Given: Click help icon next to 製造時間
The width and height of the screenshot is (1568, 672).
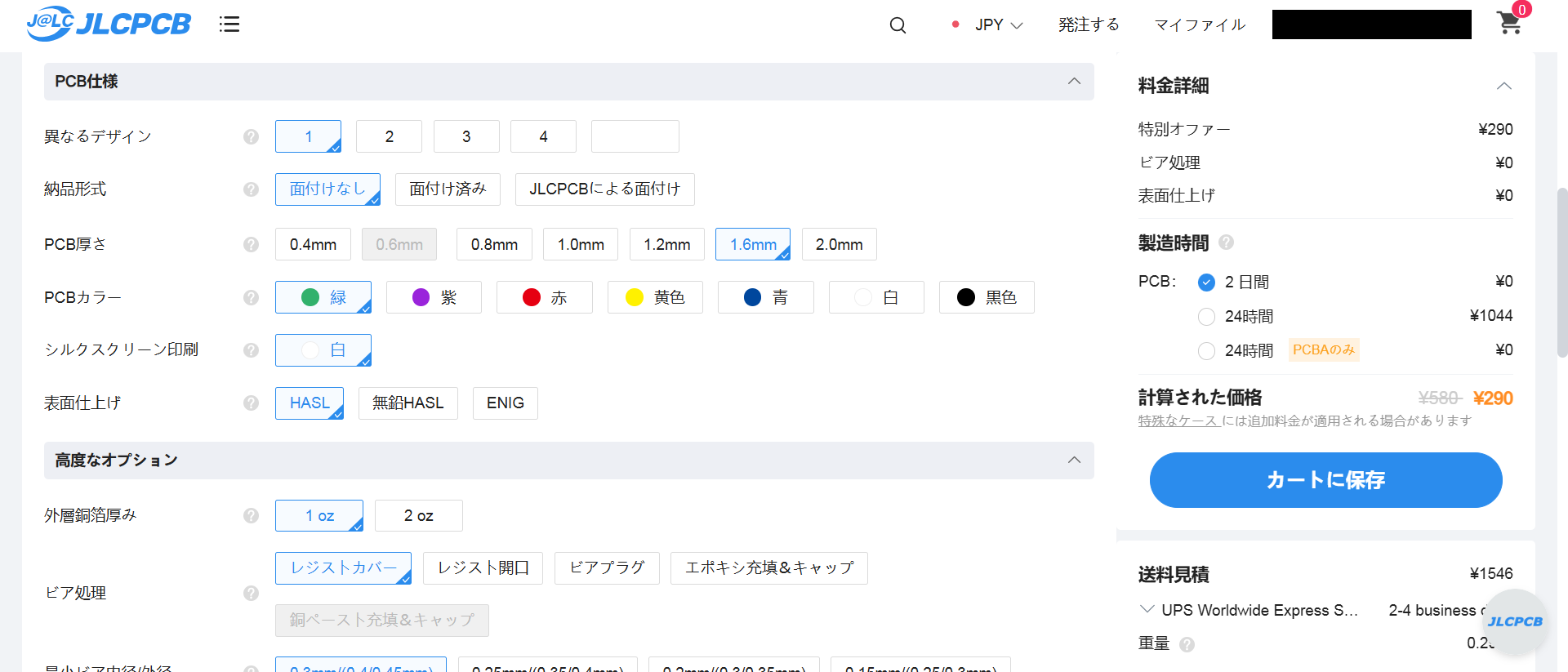Looking at the screenshot, I should coord(1226,243).
